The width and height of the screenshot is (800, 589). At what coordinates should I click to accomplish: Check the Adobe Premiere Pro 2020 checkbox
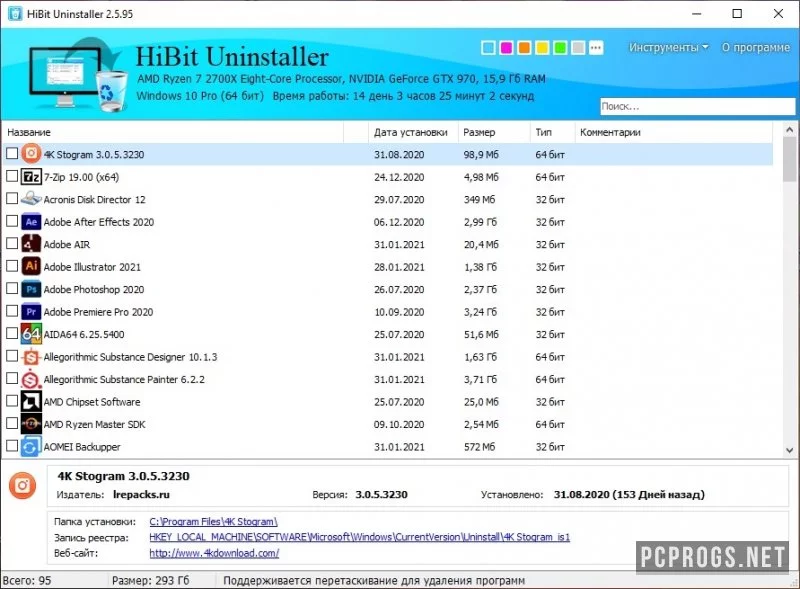[12, 310]
